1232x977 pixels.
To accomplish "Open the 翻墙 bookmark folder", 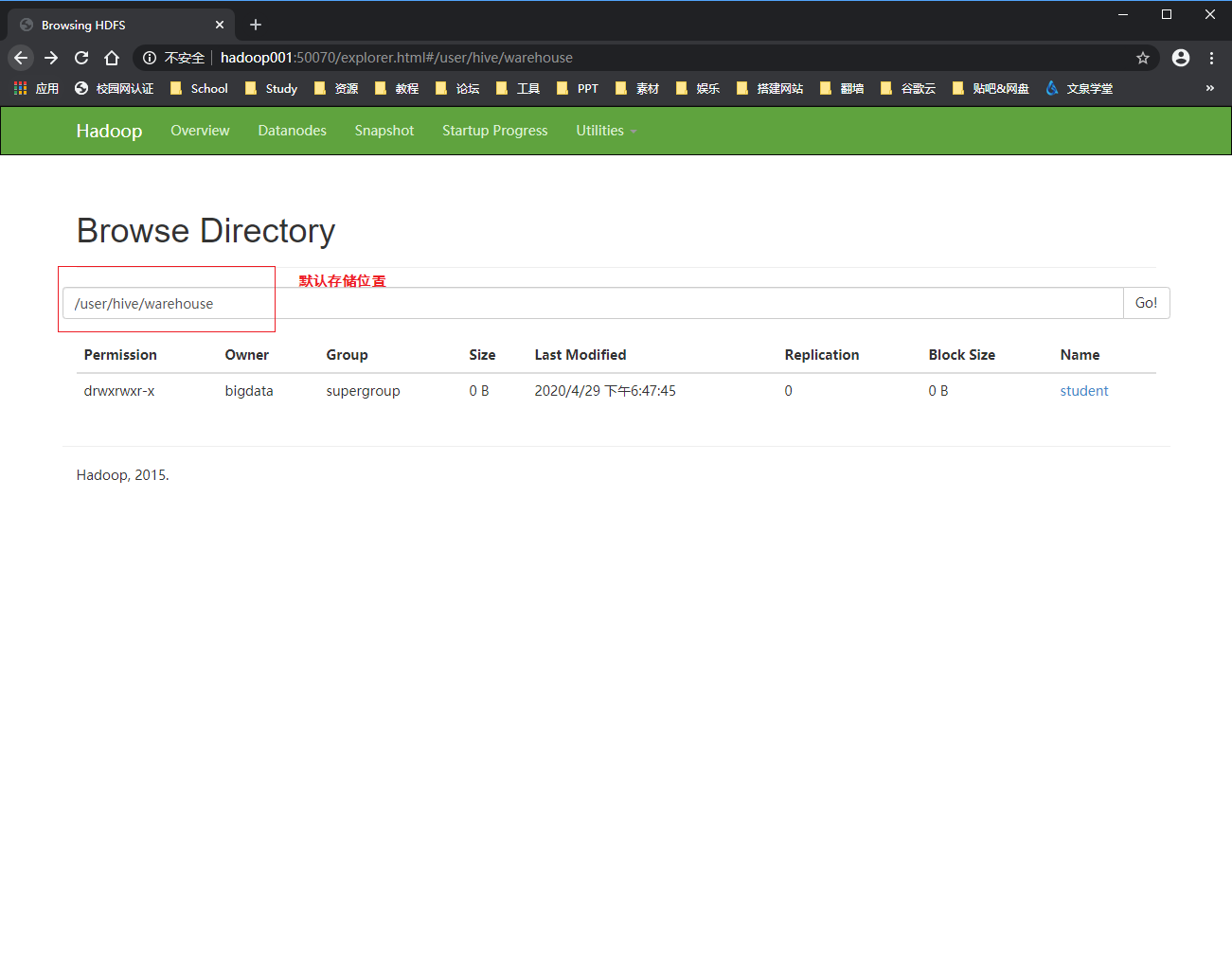I will (842, 88).
